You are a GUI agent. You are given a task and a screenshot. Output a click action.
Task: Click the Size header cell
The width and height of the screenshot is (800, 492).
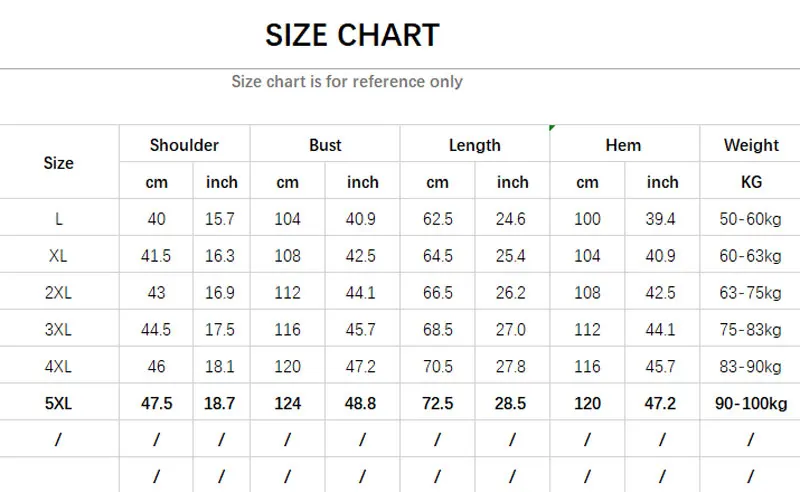tap(59, 163)
